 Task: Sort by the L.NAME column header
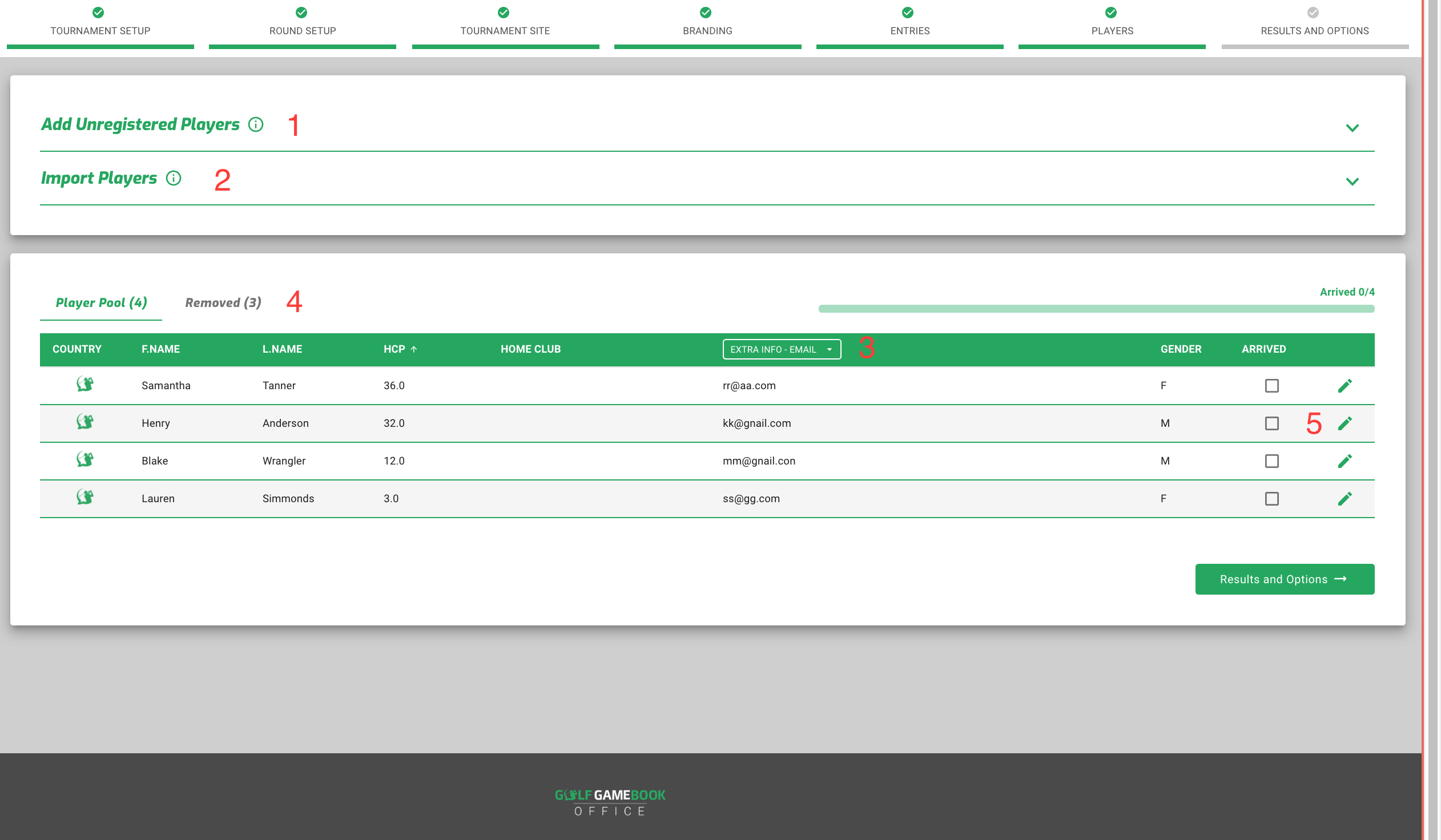point(283,350)
